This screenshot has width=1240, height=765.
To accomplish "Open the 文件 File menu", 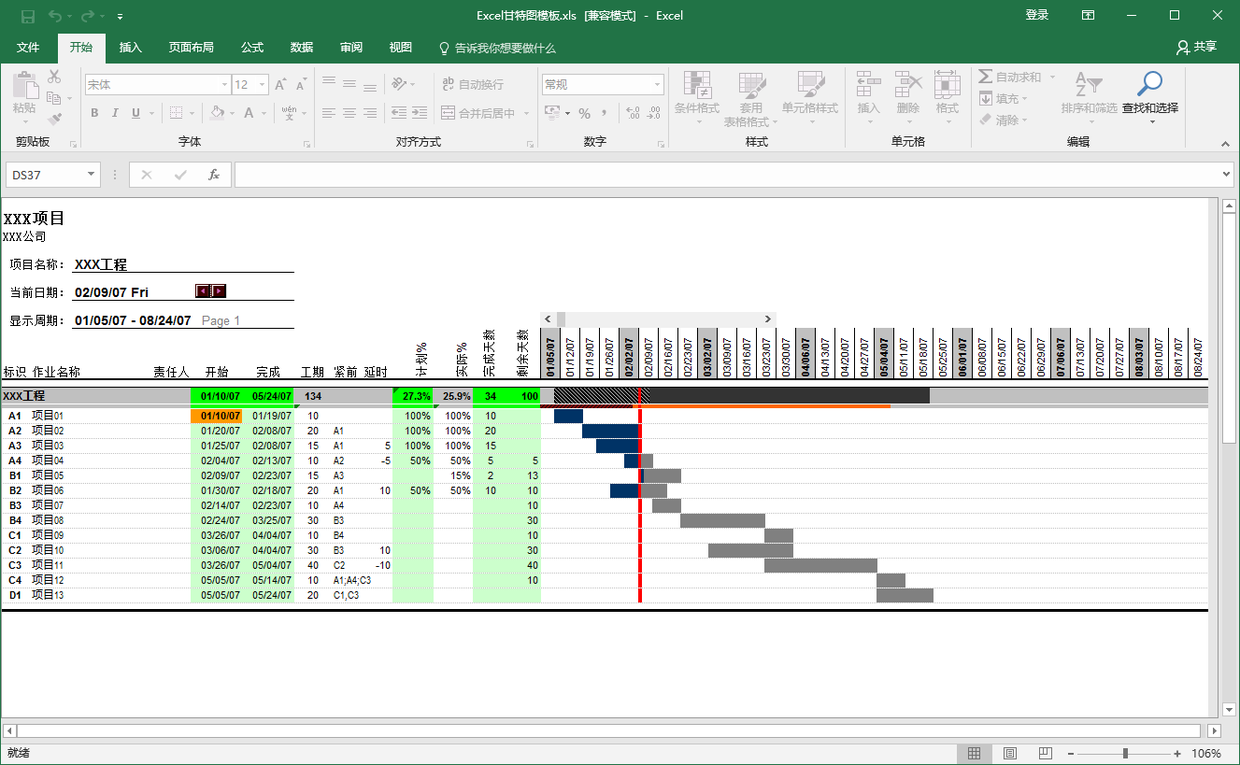I will 28,47.
